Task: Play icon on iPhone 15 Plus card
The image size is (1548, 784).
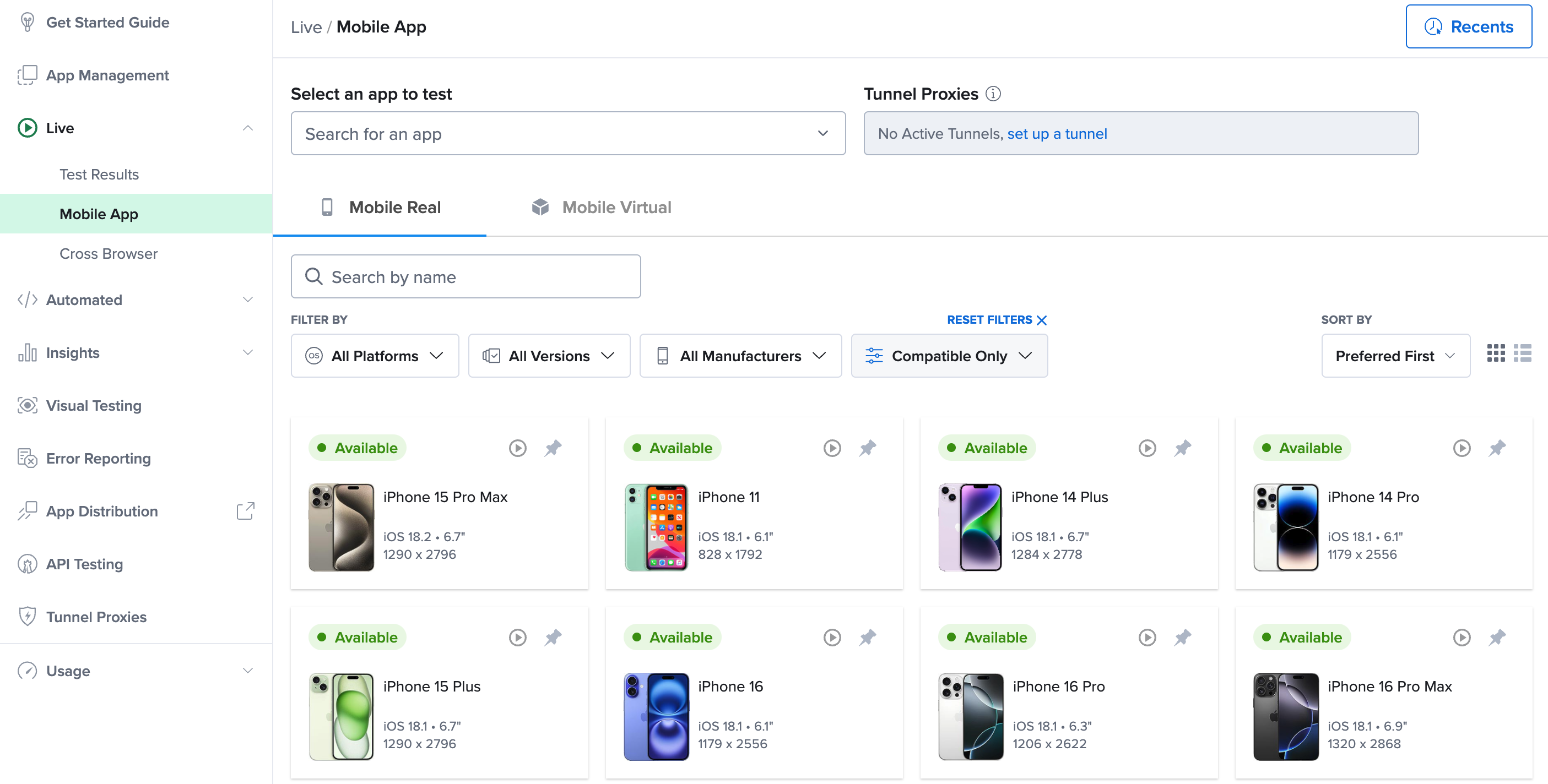Action: pos(517,637)
